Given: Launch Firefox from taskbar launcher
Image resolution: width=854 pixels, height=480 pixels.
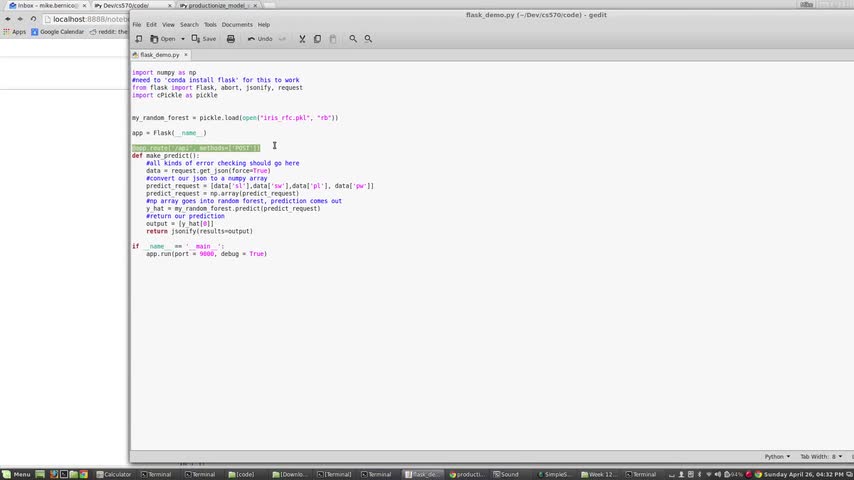Looking at the screenshot, I should pos(53,475).
